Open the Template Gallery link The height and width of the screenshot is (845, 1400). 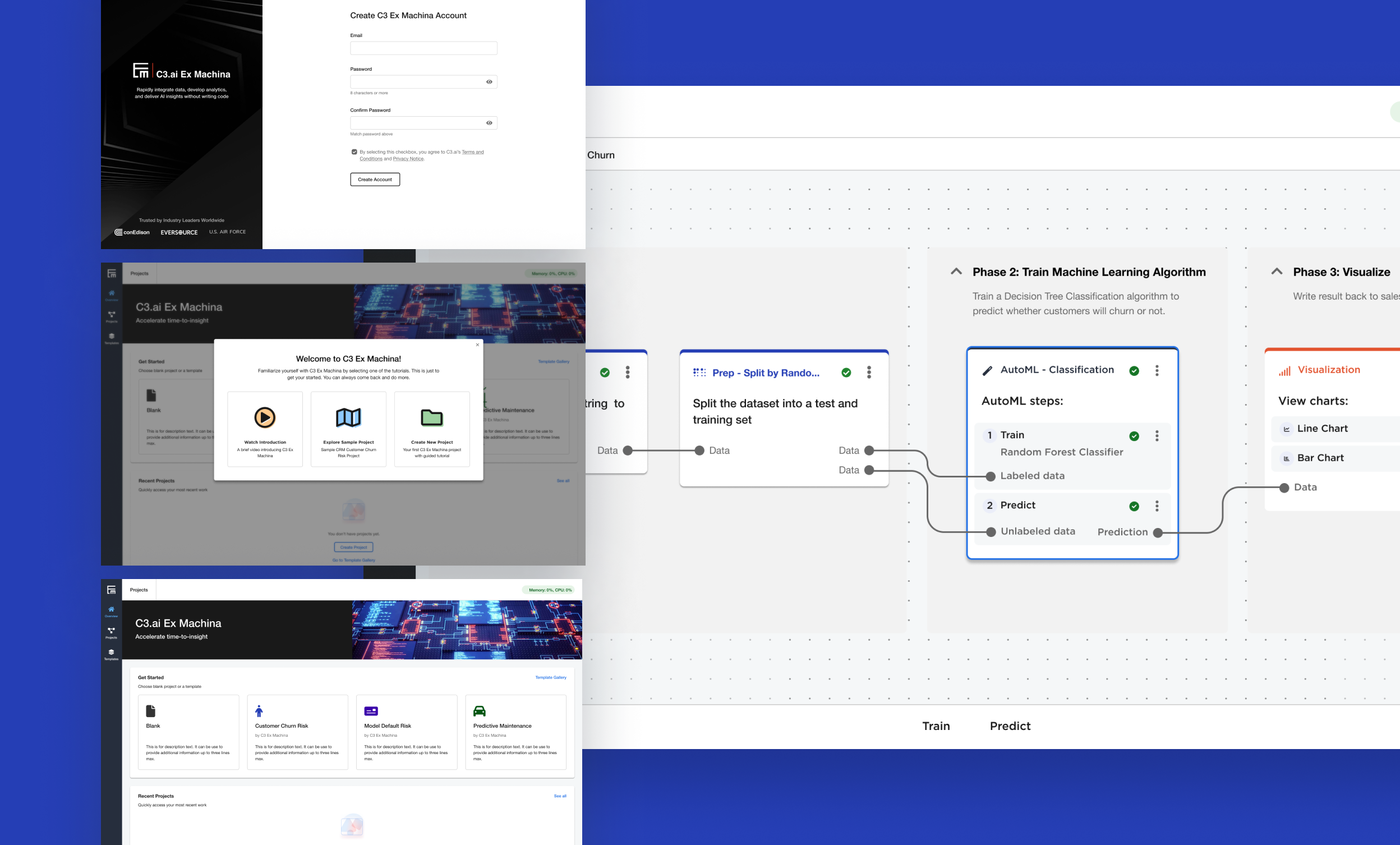[551, 677]
